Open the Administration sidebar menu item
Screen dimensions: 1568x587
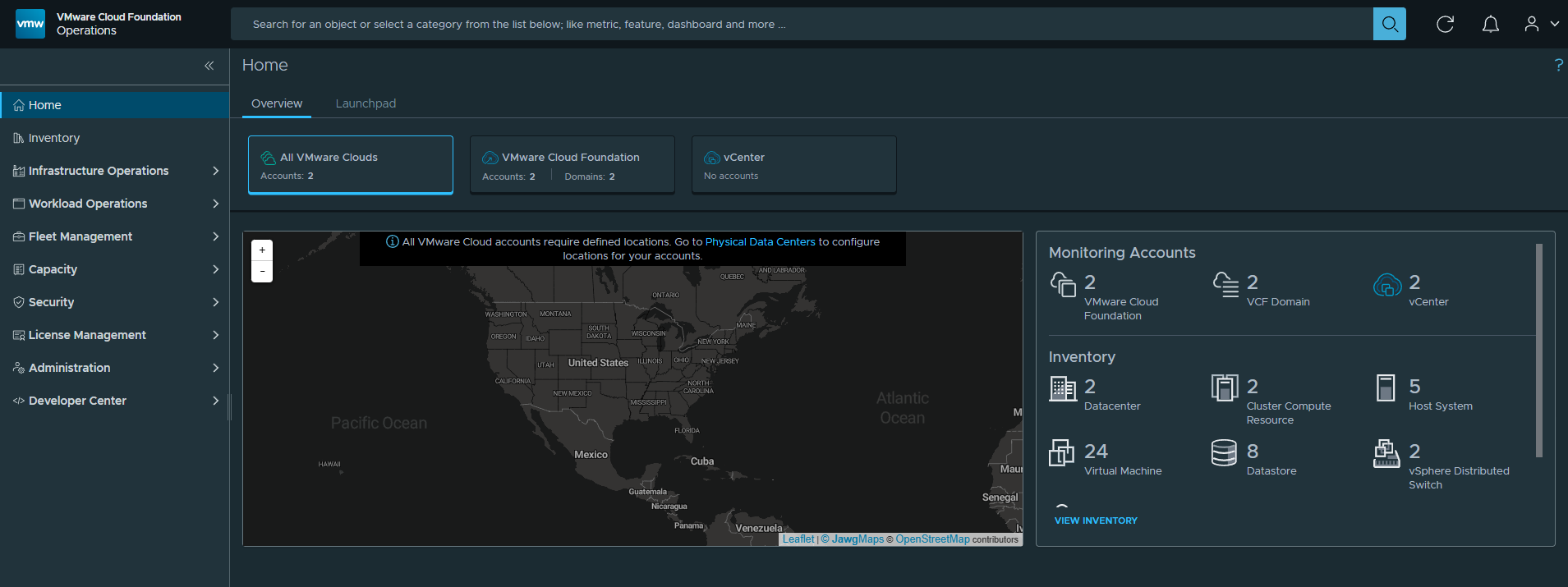(x=115, y=368)
